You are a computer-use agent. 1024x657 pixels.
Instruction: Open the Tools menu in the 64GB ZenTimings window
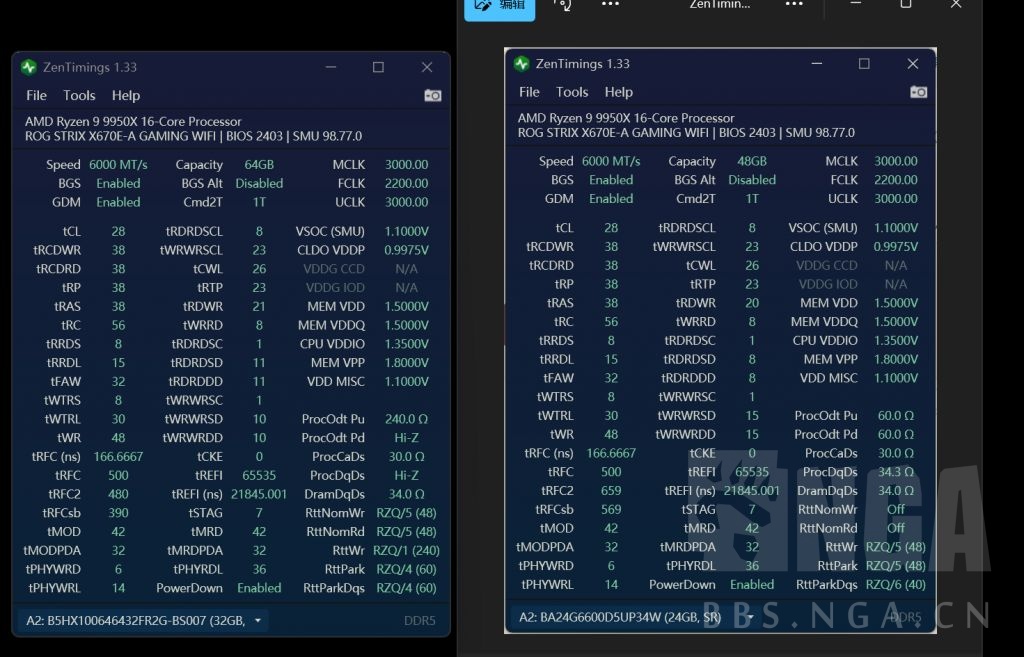coord(79,96)
